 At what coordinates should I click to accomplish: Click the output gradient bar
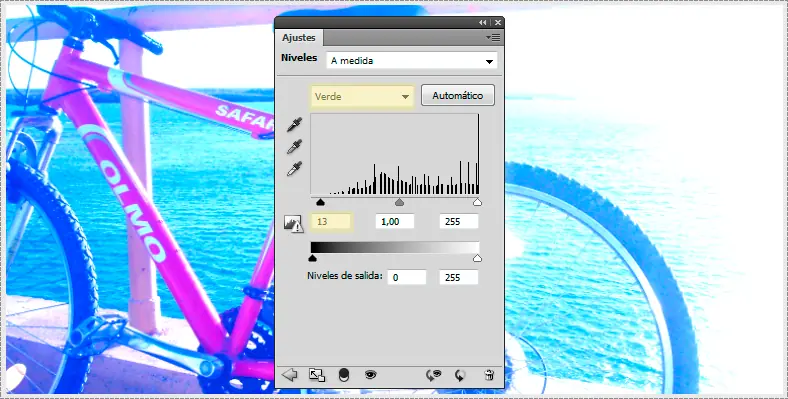pyautogui.click(x=395, y=247)
